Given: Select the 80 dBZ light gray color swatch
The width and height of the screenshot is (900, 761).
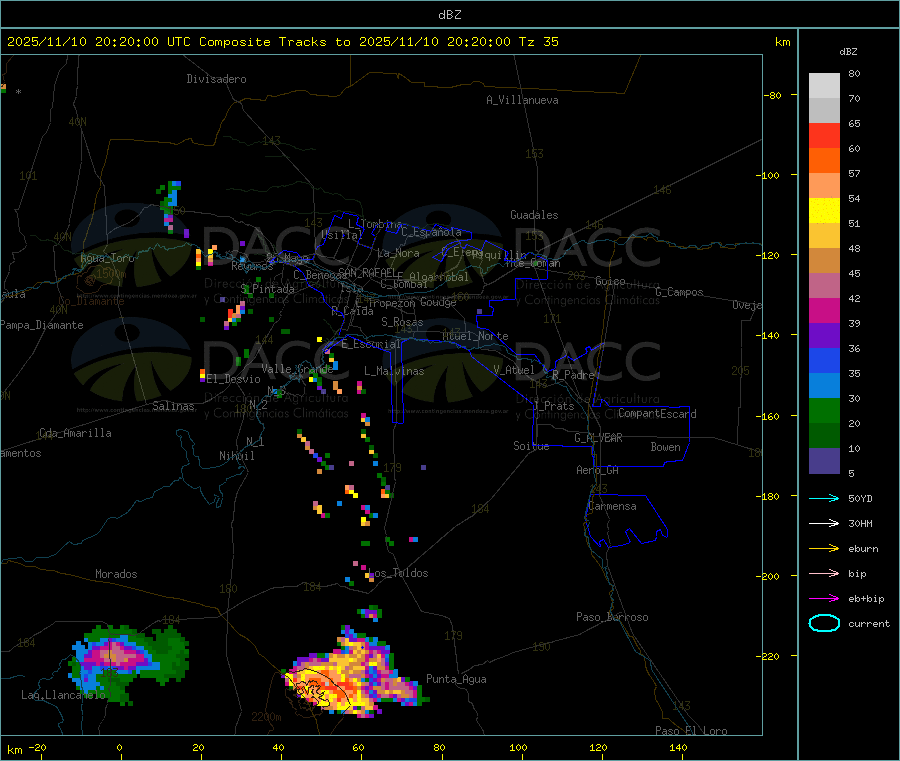Looking at the screenshot, I should click(824, 86).
